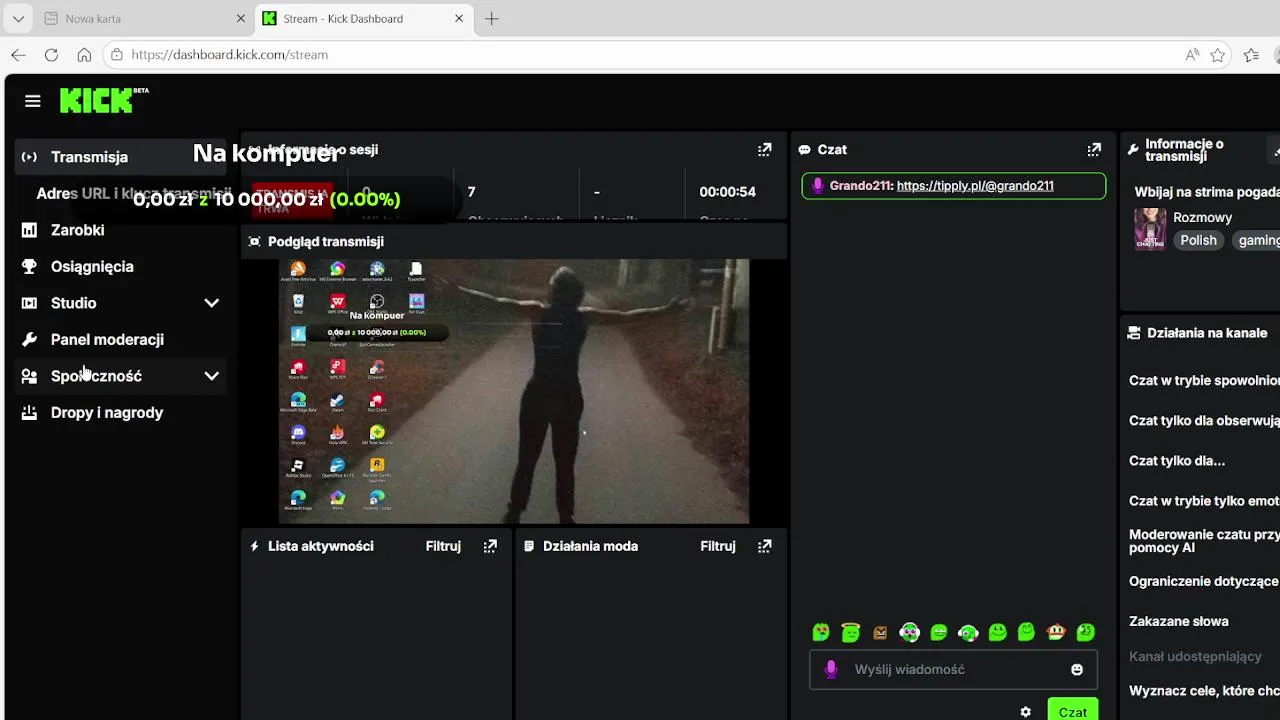Pop out the Informacje o sesji panel
Viewport: 1280px width, 720px height.
click(x=765, y=150)
